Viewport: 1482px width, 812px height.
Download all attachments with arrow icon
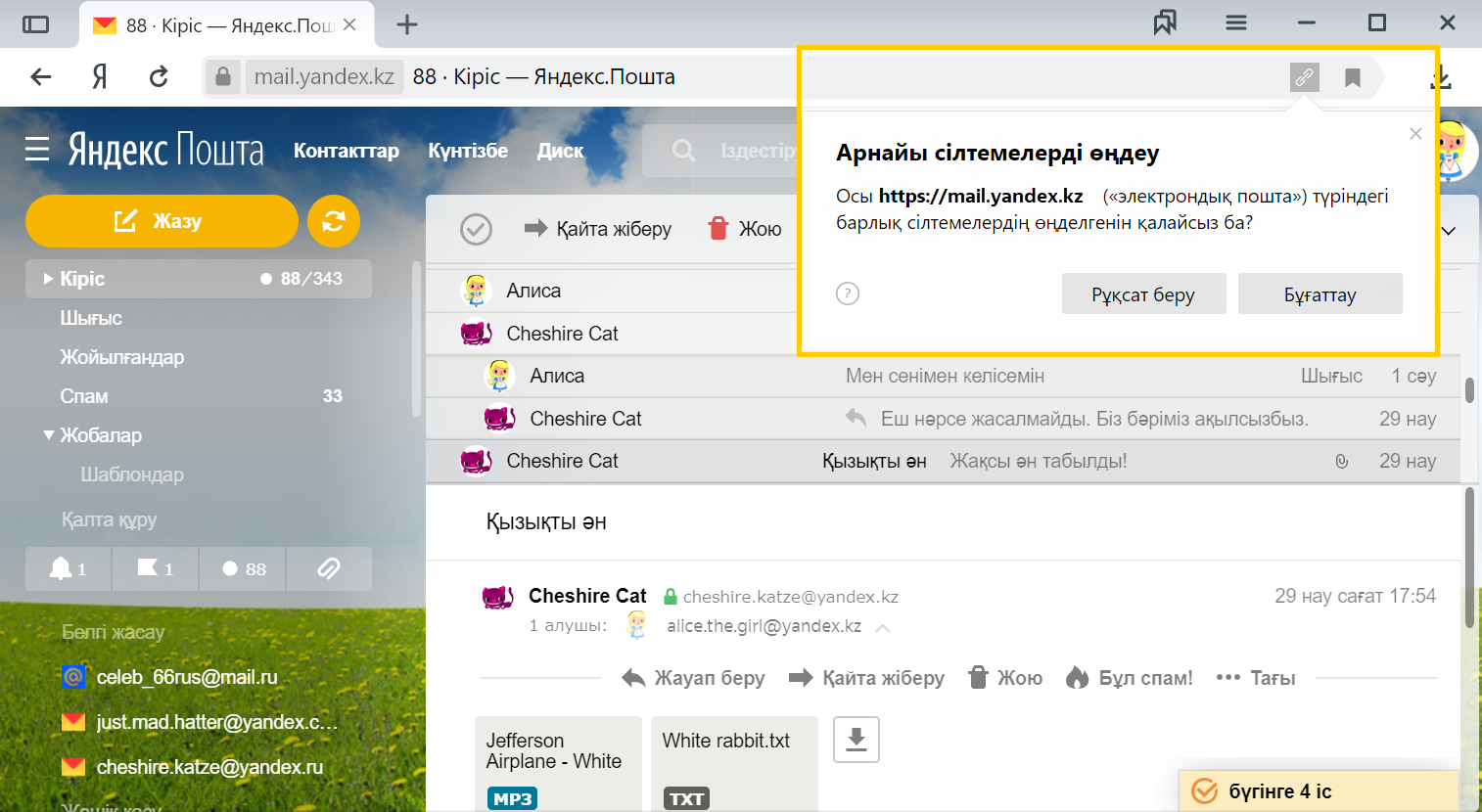[857, 739]
